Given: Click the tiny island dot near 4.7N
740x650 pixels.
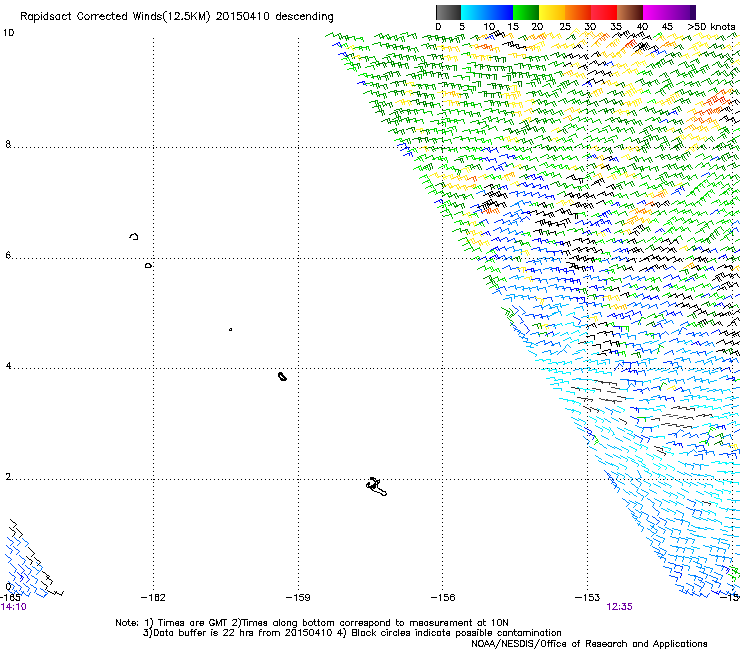Looking at the screenshot, I should click(230, 329).
